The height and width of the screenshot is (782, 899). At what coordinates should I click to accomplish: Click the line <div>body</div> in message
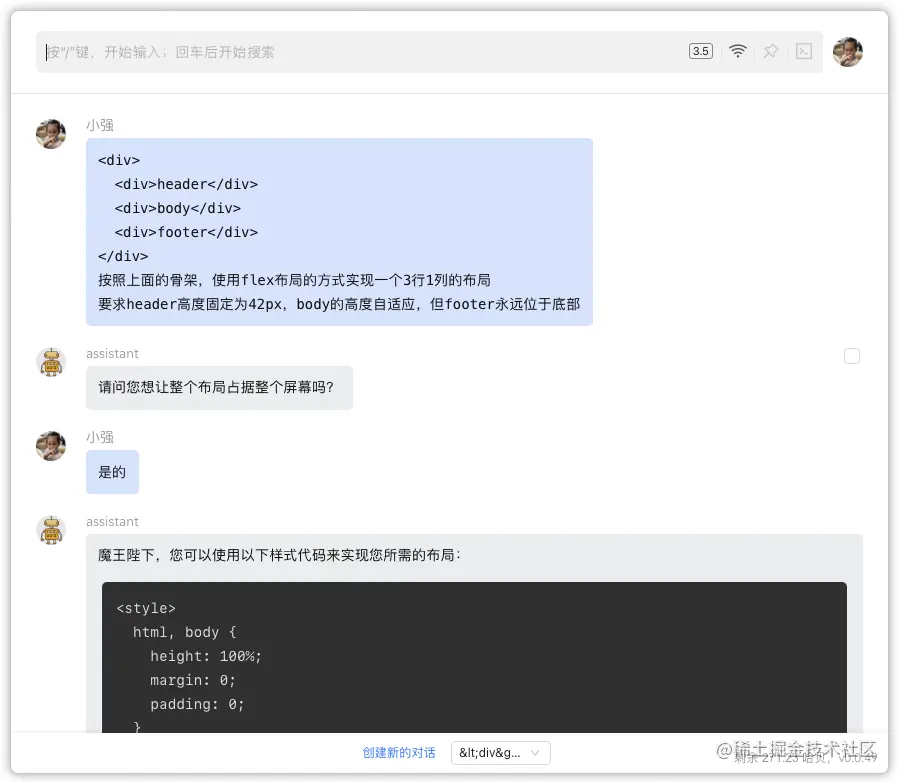pos(178,208)
